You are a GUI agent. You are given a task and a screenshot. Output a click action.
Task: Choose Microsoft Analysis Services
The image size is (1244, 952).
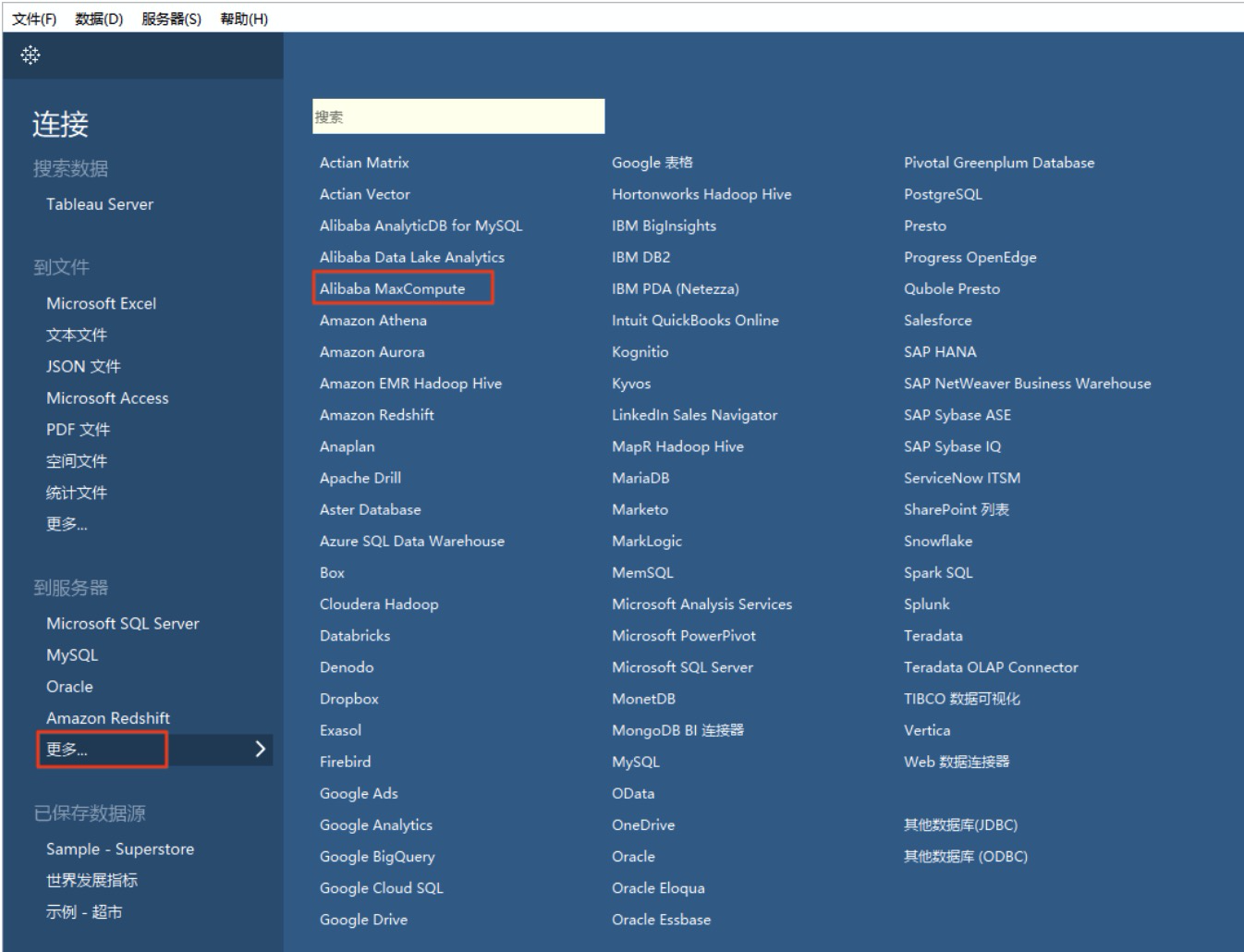(701, 604)
